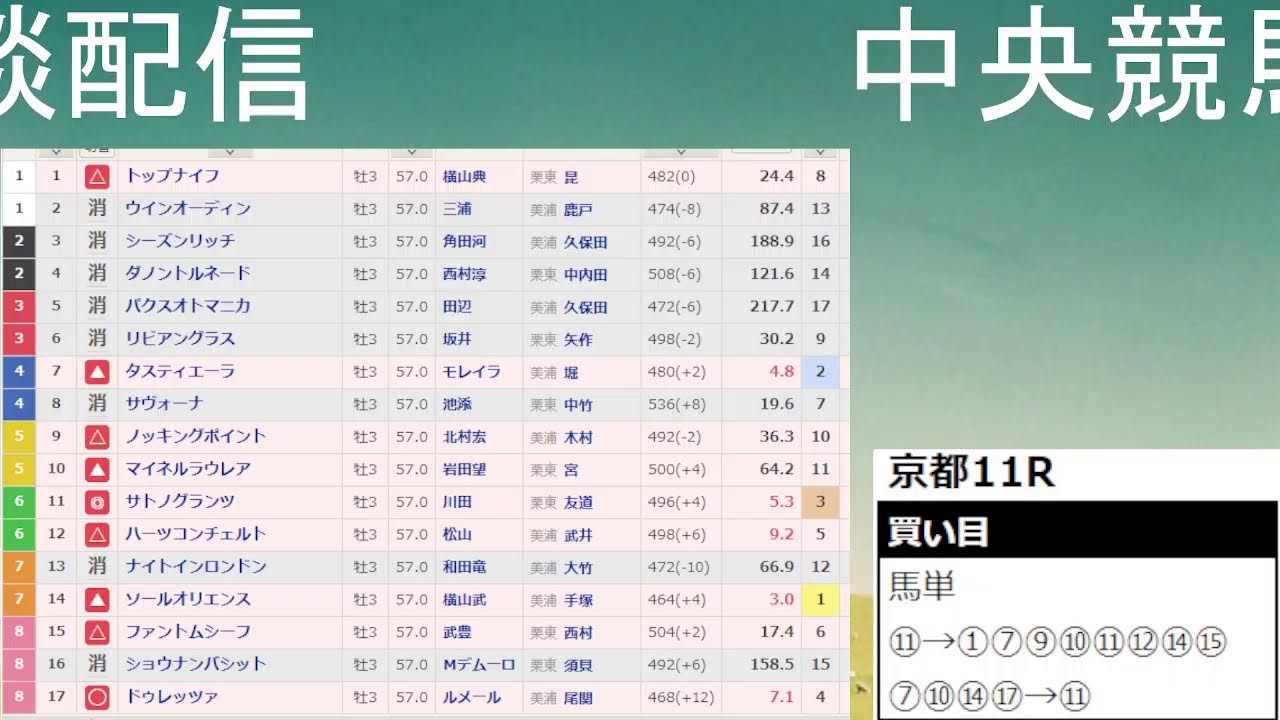Open the leftmost column filter dropdown
This screenshot has width=1280, height=720.
point(55,150)
